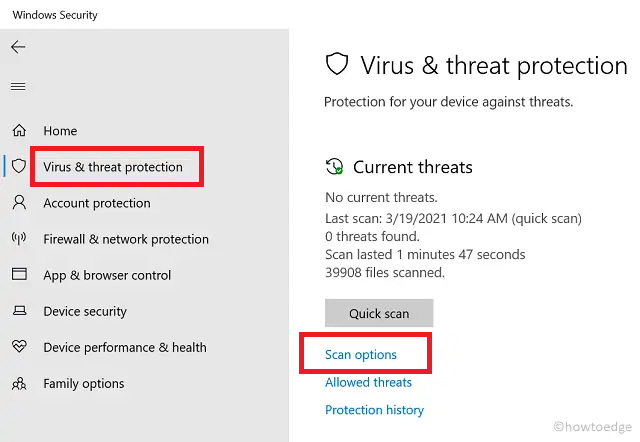The width and height of the screenshot is (640, 442).
Task: Open Firewall & network protection
Action: [126, 239]
